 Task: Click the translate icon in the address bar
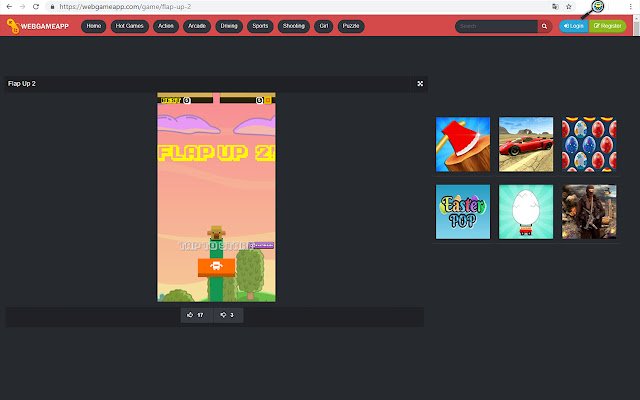tap(555, 7)
